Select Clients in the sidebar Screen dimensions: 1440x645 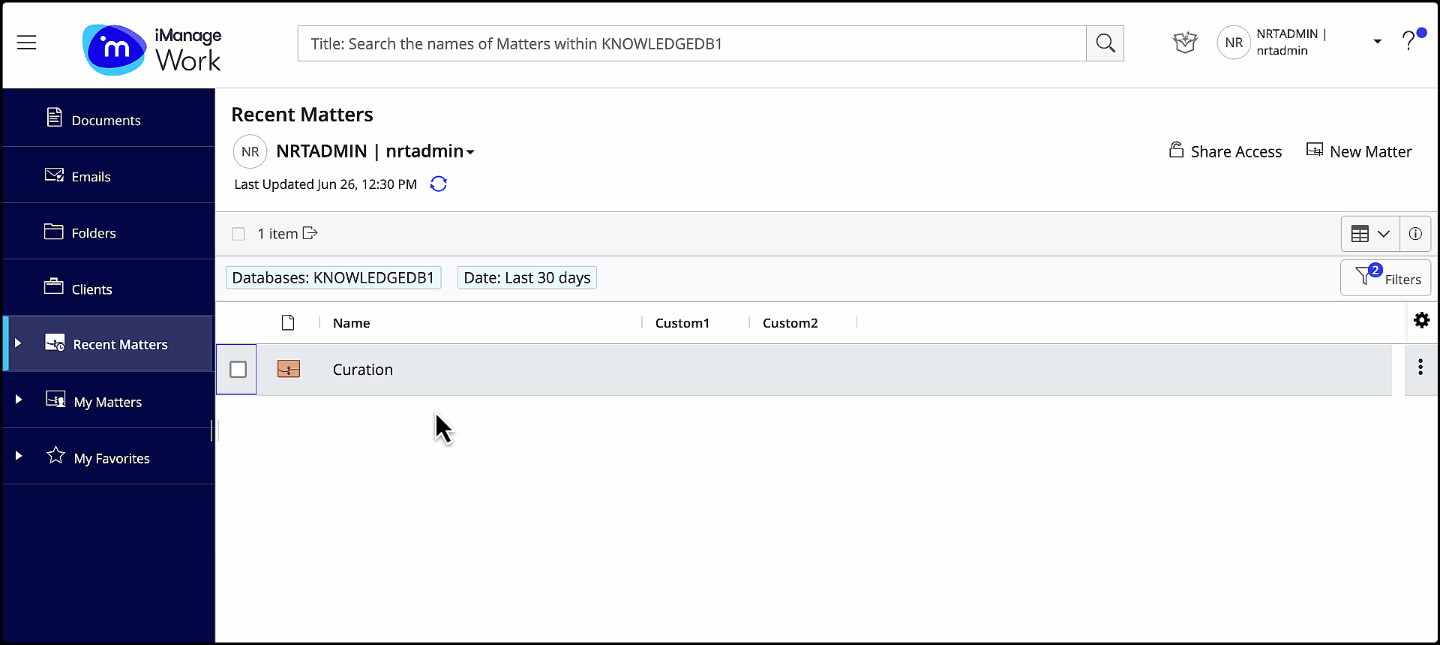tap(92, 289)
